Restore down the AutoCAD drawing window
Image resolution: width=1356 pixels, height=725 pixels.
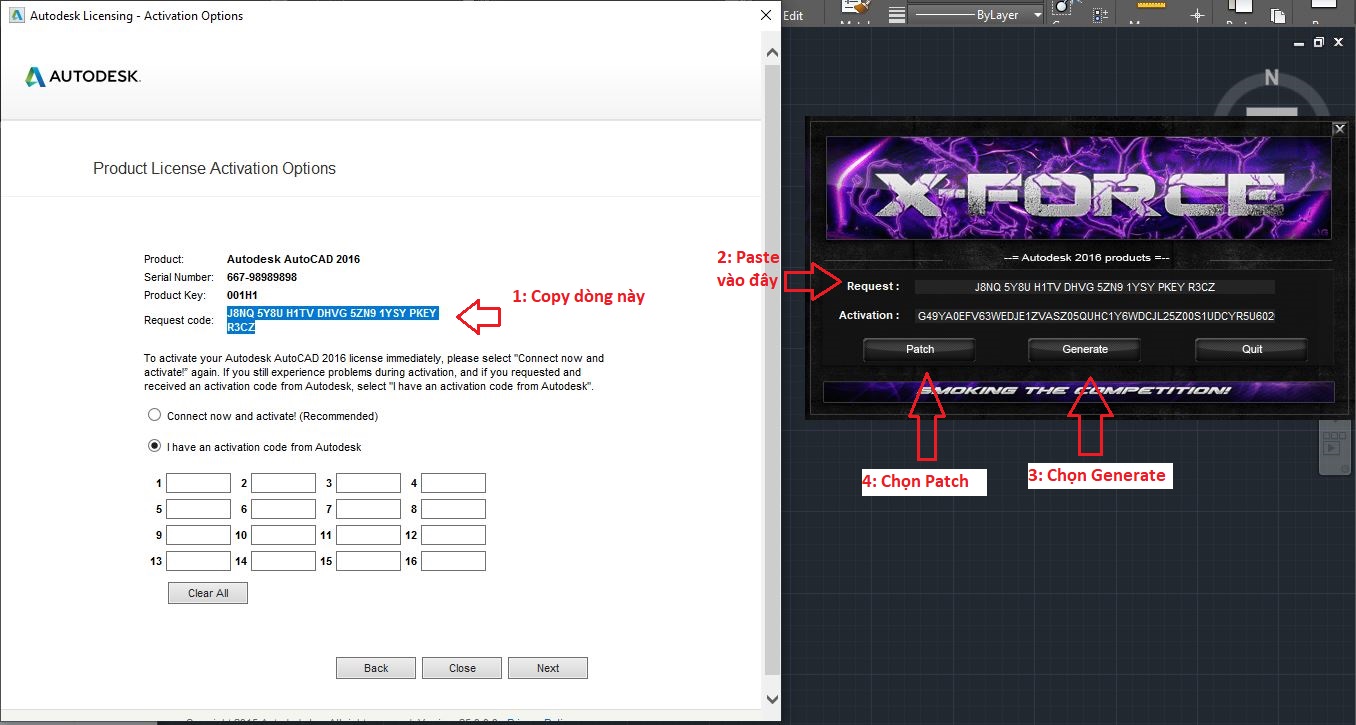(x=1319, y=43)
